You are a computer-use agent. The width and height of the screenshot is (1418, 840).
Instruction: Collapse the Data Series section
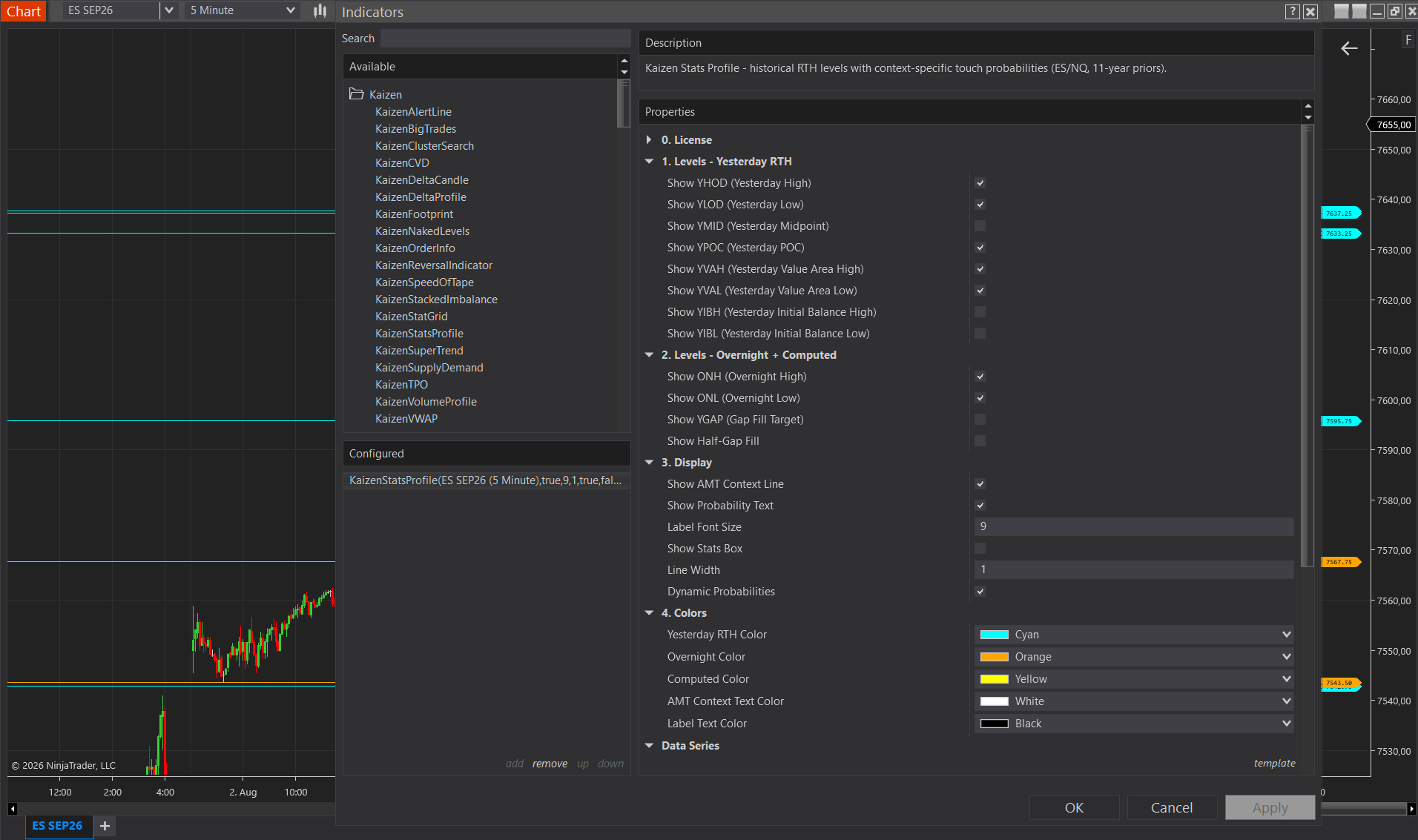(649, 746)
